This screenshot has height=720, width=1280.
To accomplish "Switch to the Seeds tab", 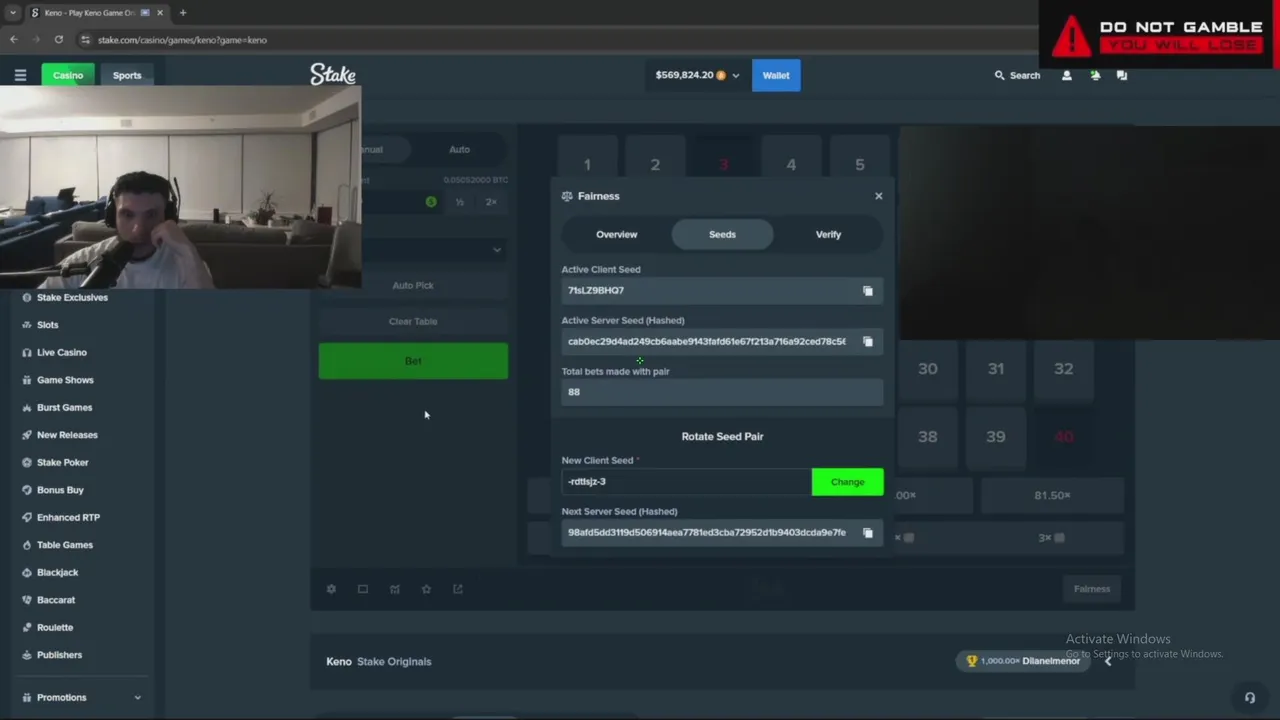I will point(722,235).
